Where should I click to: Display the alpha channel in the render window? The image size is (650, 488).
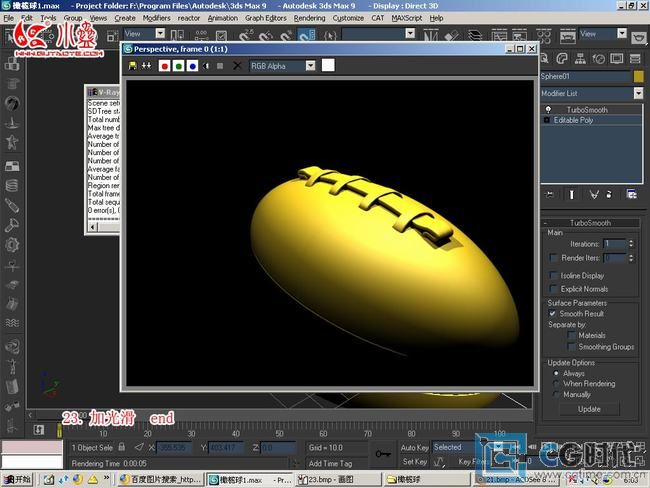click(206, 66)
